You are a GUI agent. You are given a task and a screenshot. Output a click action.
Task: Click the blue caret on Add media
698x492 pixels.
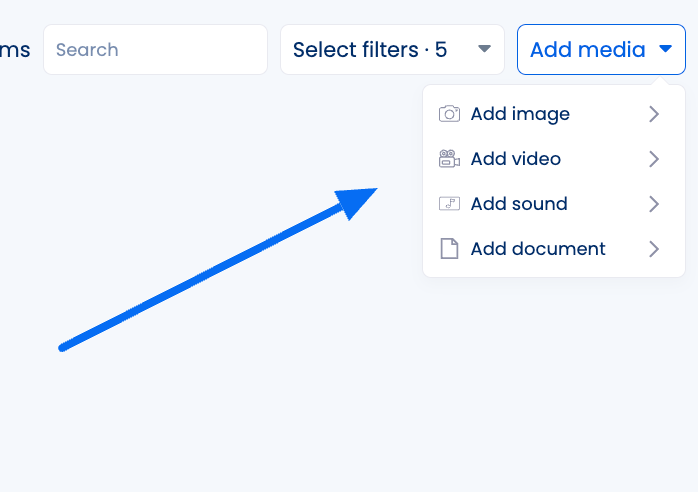(666, 49)
